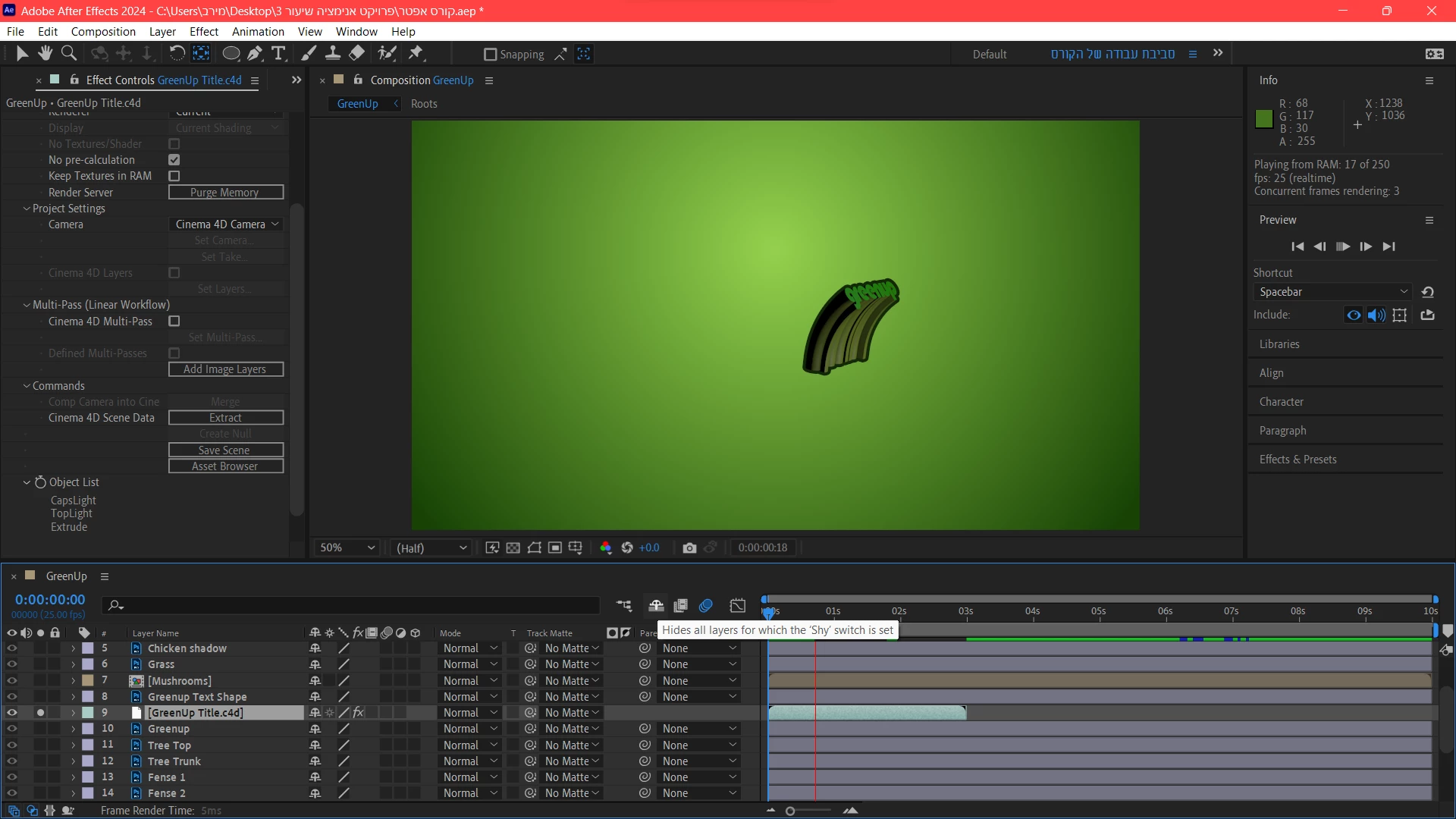Open the Cinema 4D Camera dropdown
The width and height of the screenshot is (1456, 819).
(x=227, y=224)
